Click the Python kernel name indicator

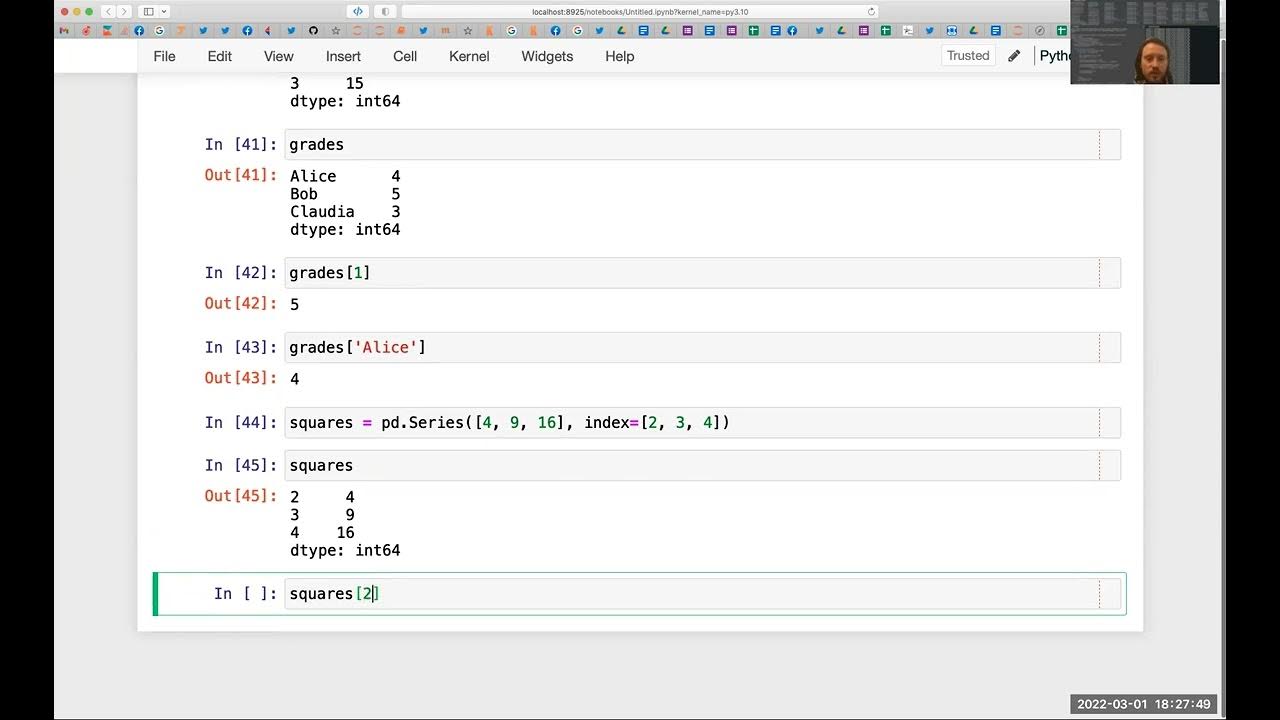click(1055, 56)
